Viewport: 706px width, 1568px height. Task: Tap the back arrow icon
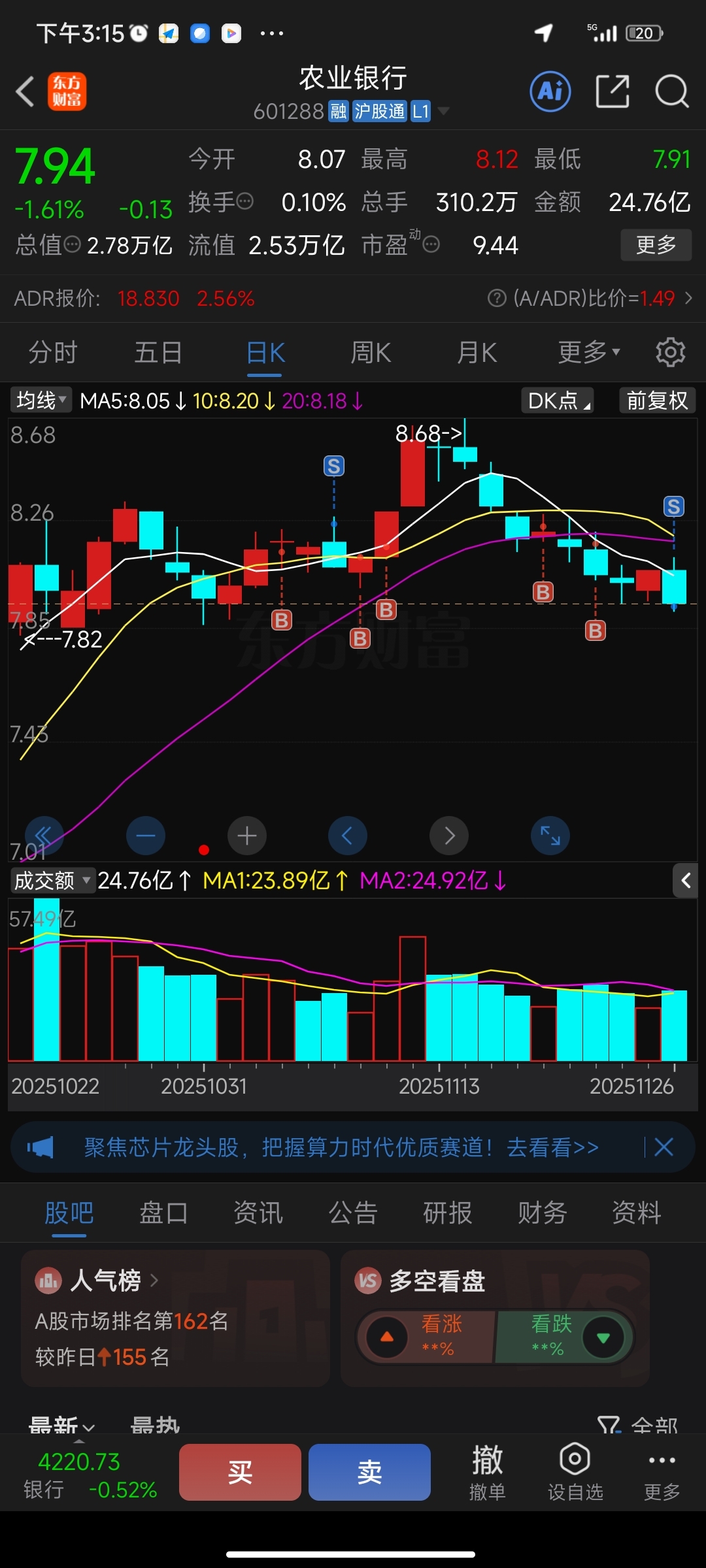coord(25,91)
